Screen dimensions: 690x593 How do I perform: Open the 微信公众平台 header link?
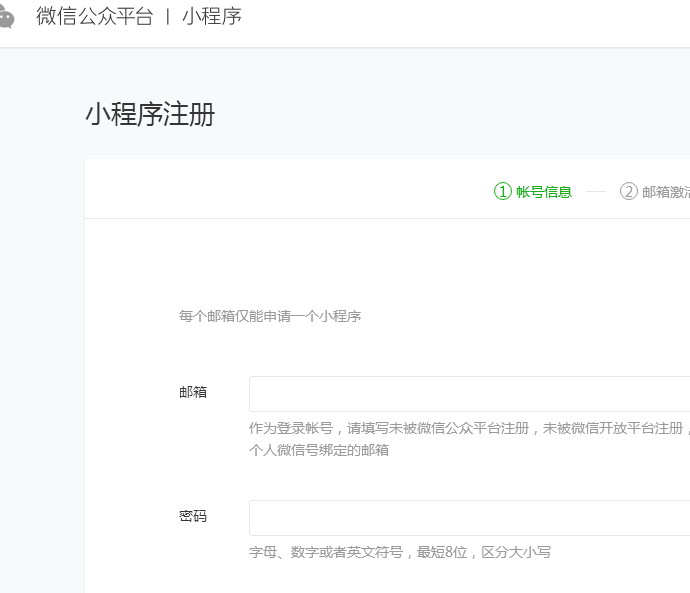tap(95, 16)
